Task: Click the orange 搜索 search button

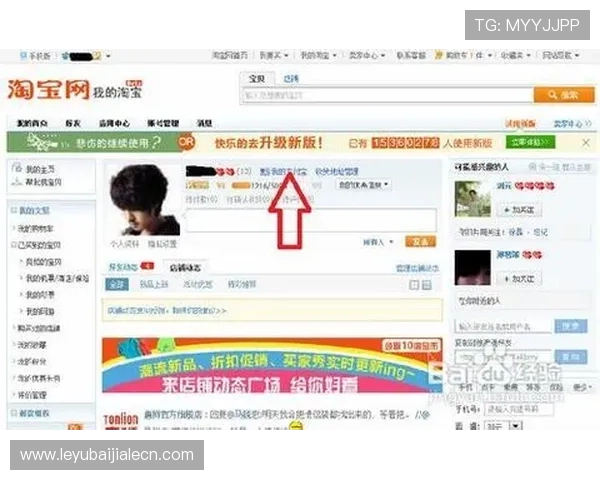Action: [x=564, y=95]
